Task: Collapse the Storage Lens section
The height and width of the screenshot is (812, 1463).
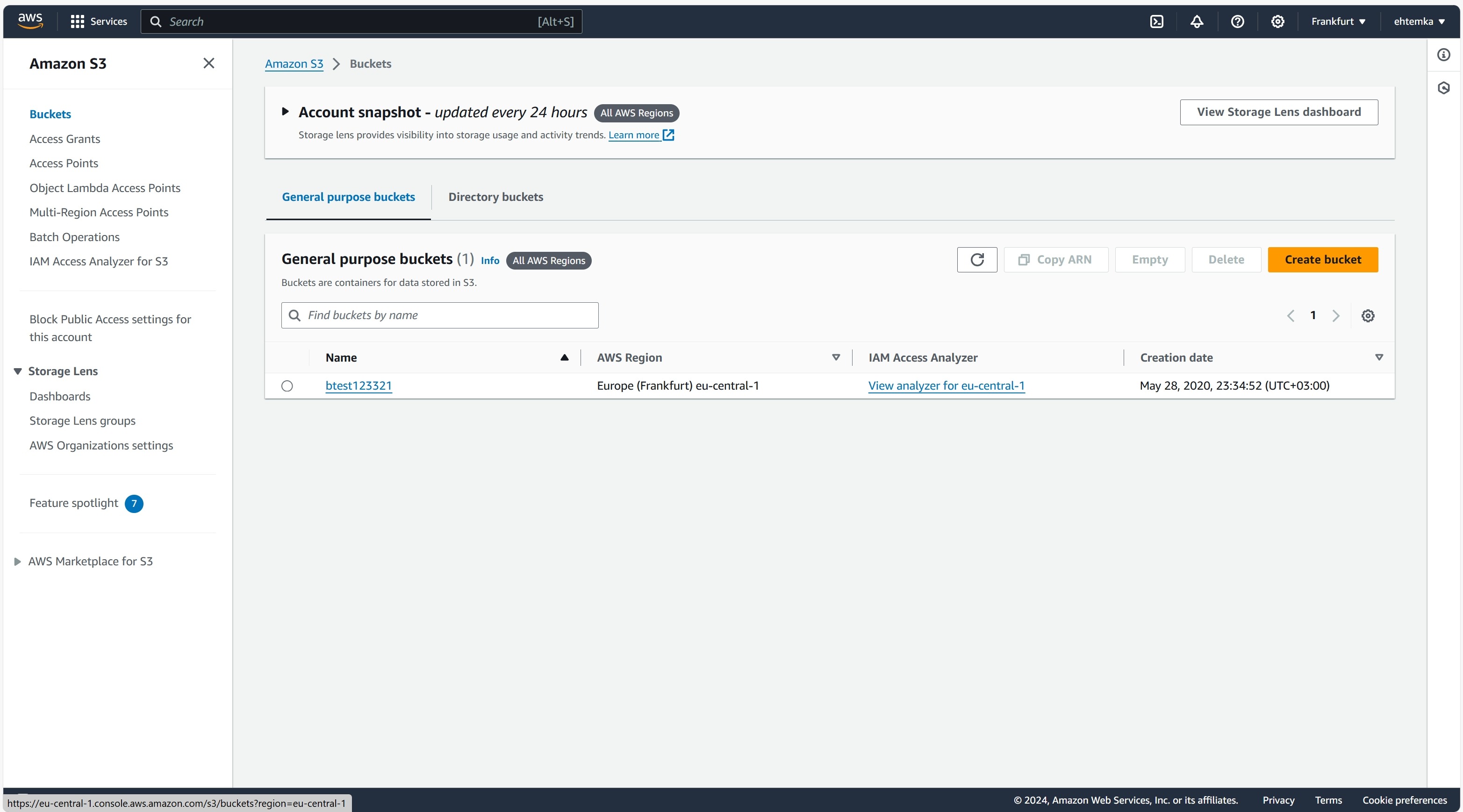Action: (18, 371)
